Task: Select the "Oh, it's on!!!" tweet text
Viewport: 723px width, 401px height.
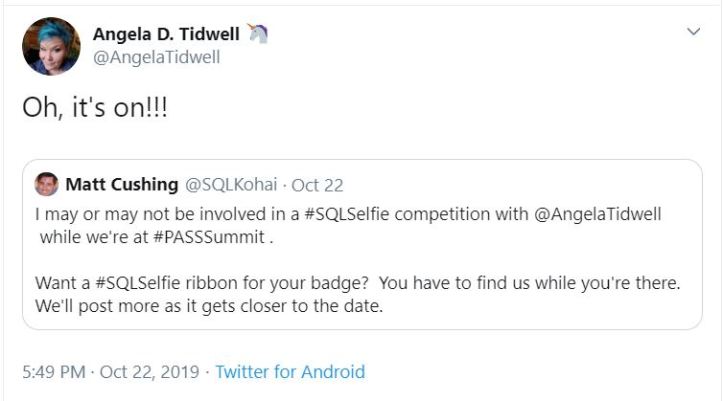Action: 95,109
